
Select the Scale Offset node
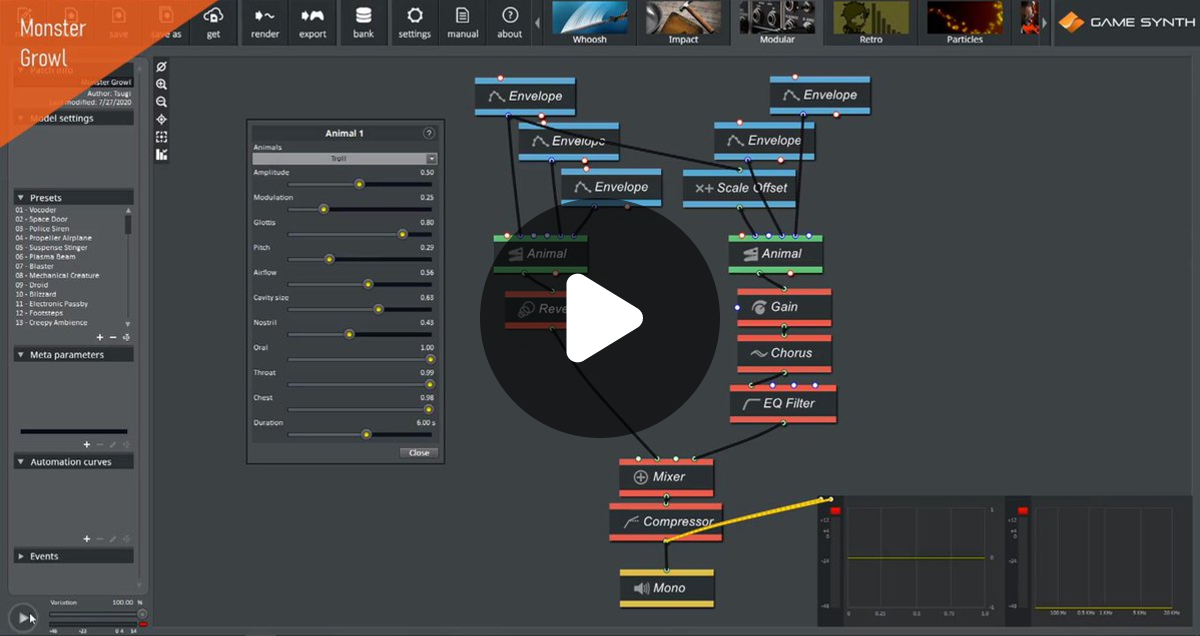coord(740,188)
